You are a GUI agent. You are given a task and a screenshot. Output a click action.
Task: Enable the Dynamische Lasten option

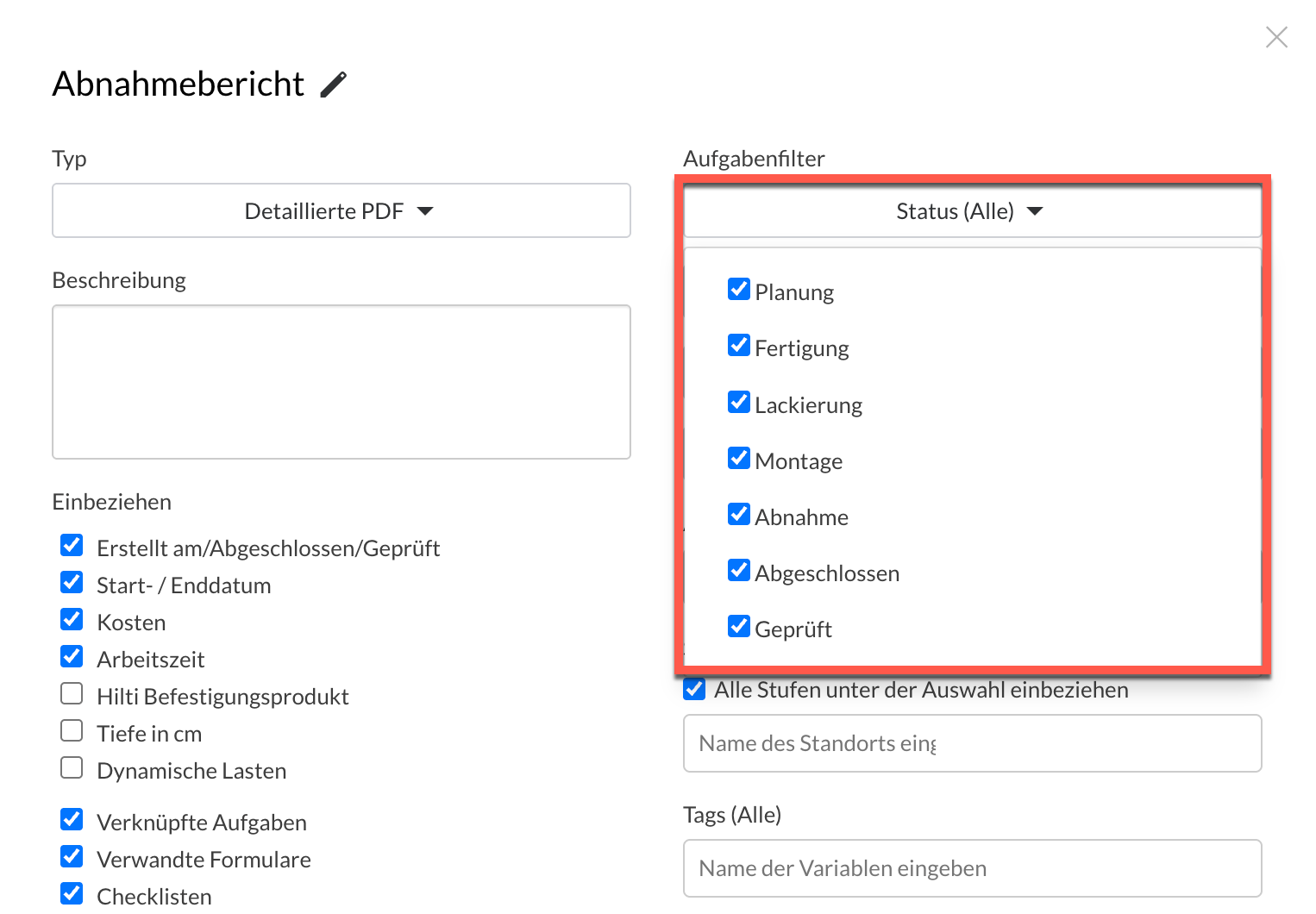point(72,768)
